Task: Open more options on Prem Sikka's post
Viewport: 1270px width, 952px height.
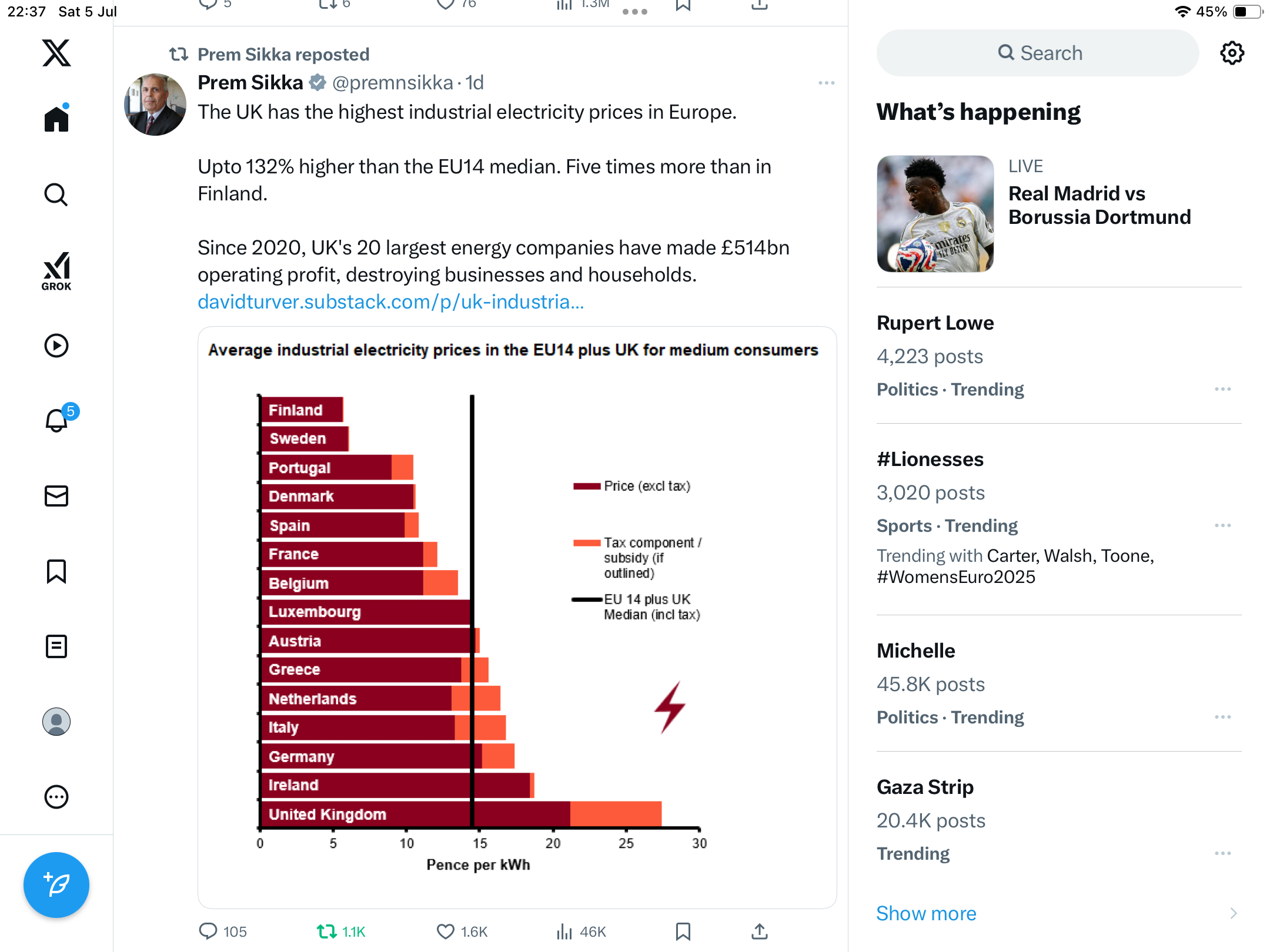Action: [826, 83]
